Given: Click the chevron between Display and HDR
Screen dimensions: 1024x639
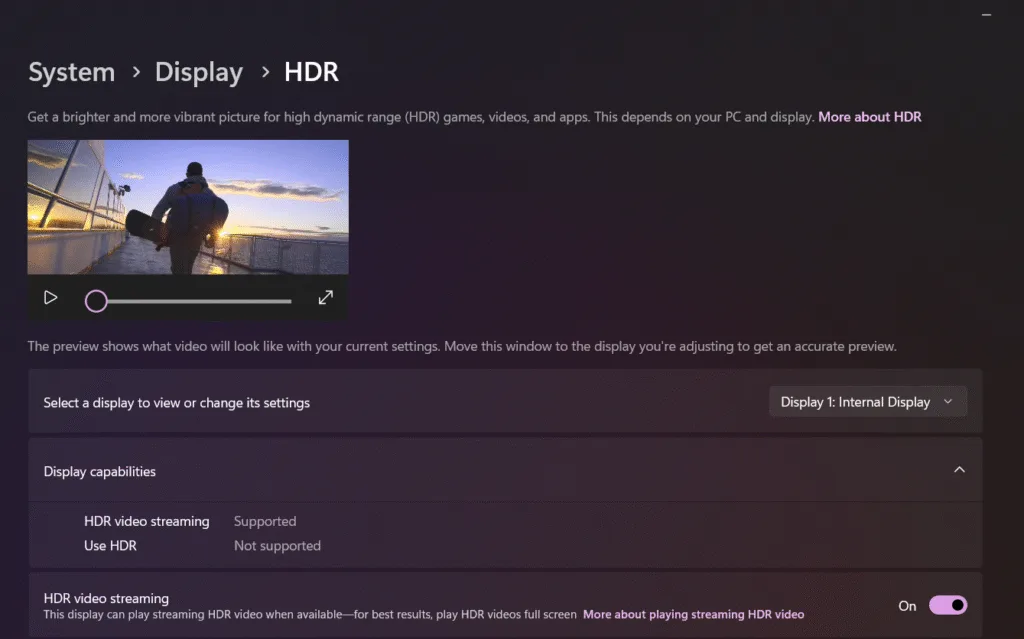Looking at the screenshot, I should pyautogui.click(x=265, y=73).
